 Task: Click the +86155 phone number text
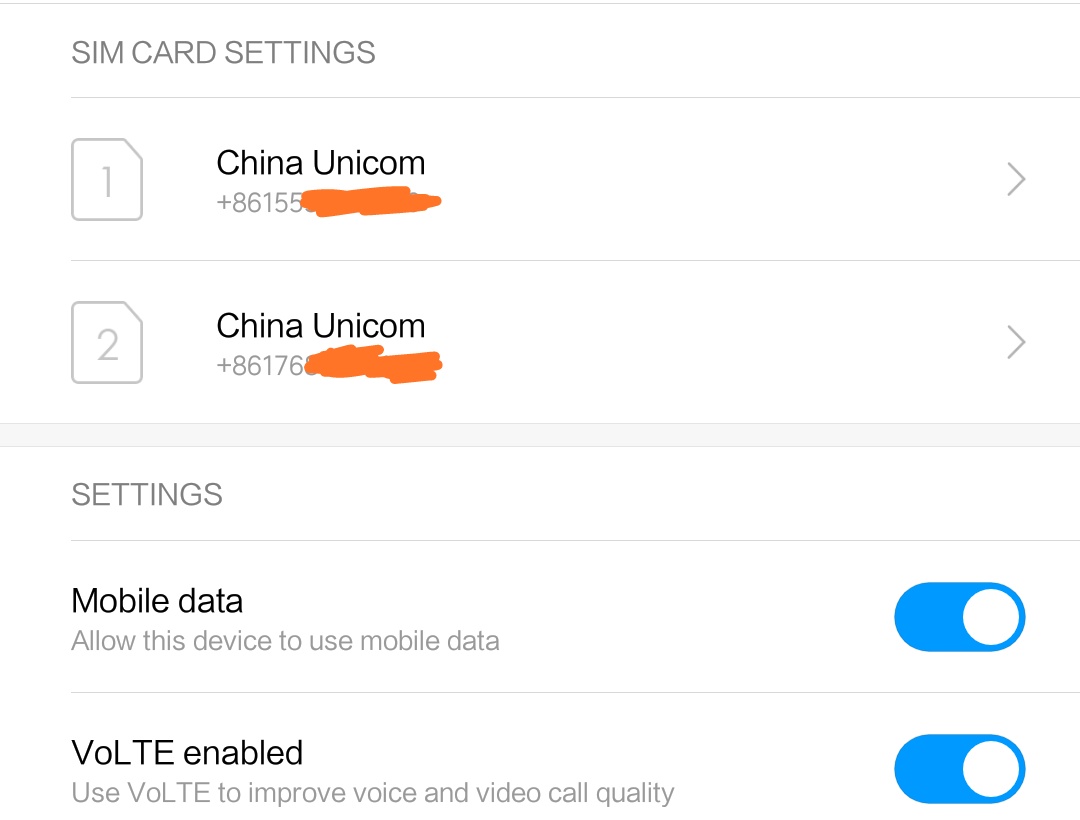point(258,203)
